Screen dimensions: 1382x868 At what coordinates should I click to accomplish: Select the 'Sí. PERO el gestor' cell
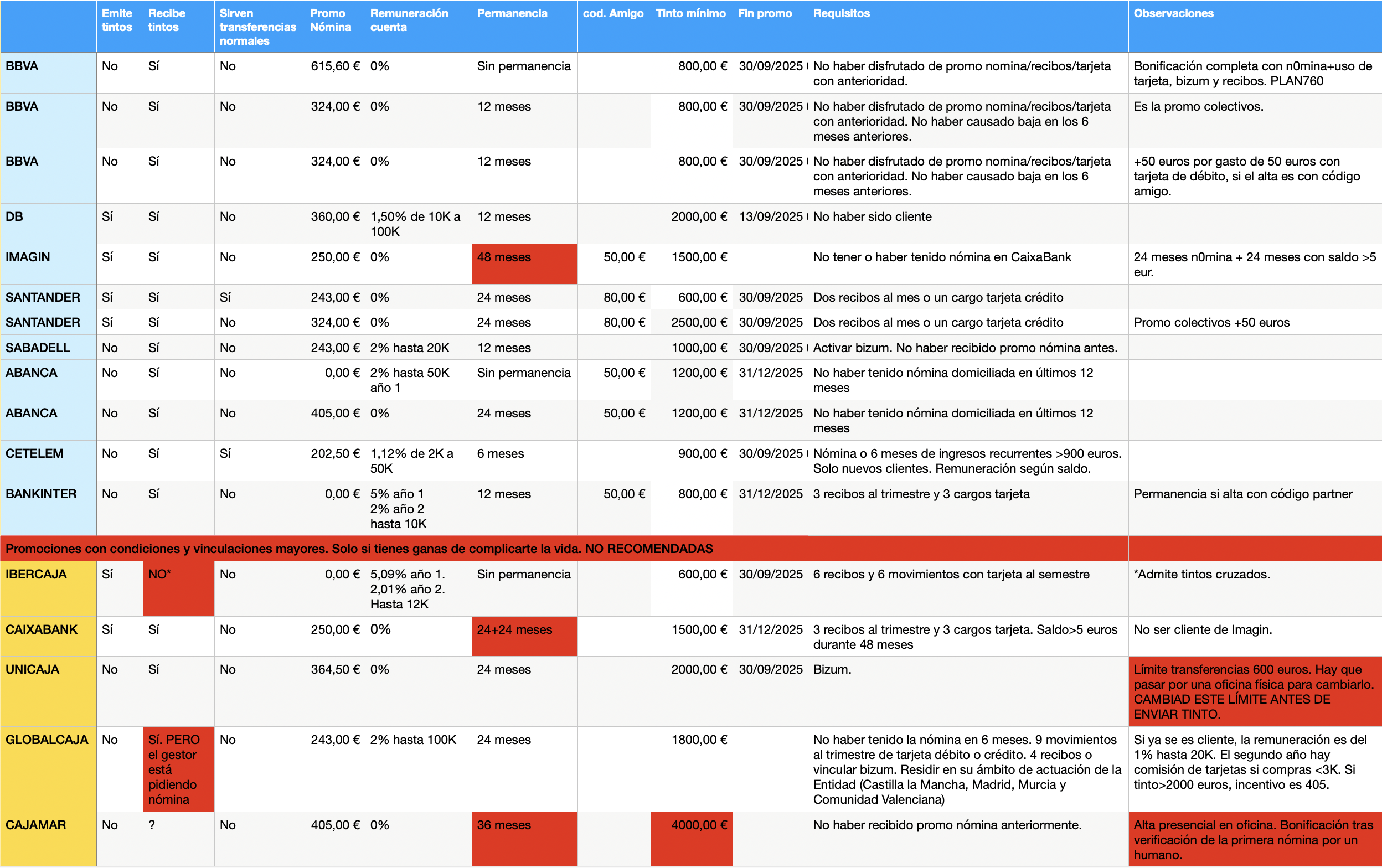178,769
